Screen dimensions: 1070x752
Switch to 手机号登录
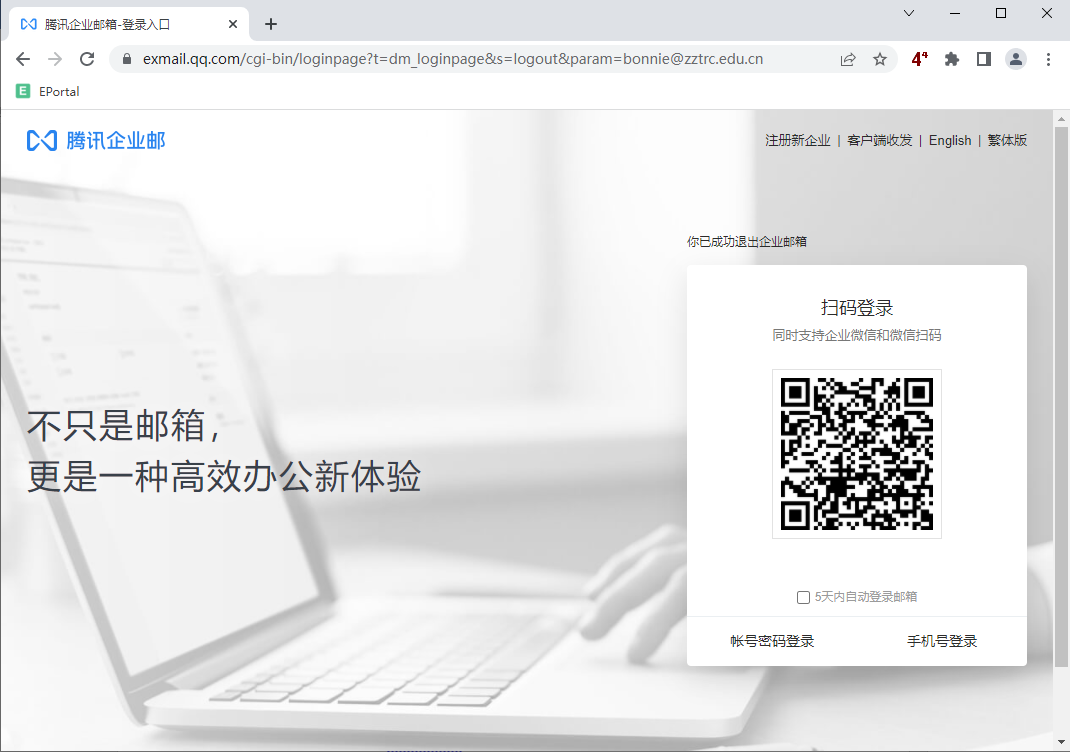pyautogui.click(x=942, y=641)
